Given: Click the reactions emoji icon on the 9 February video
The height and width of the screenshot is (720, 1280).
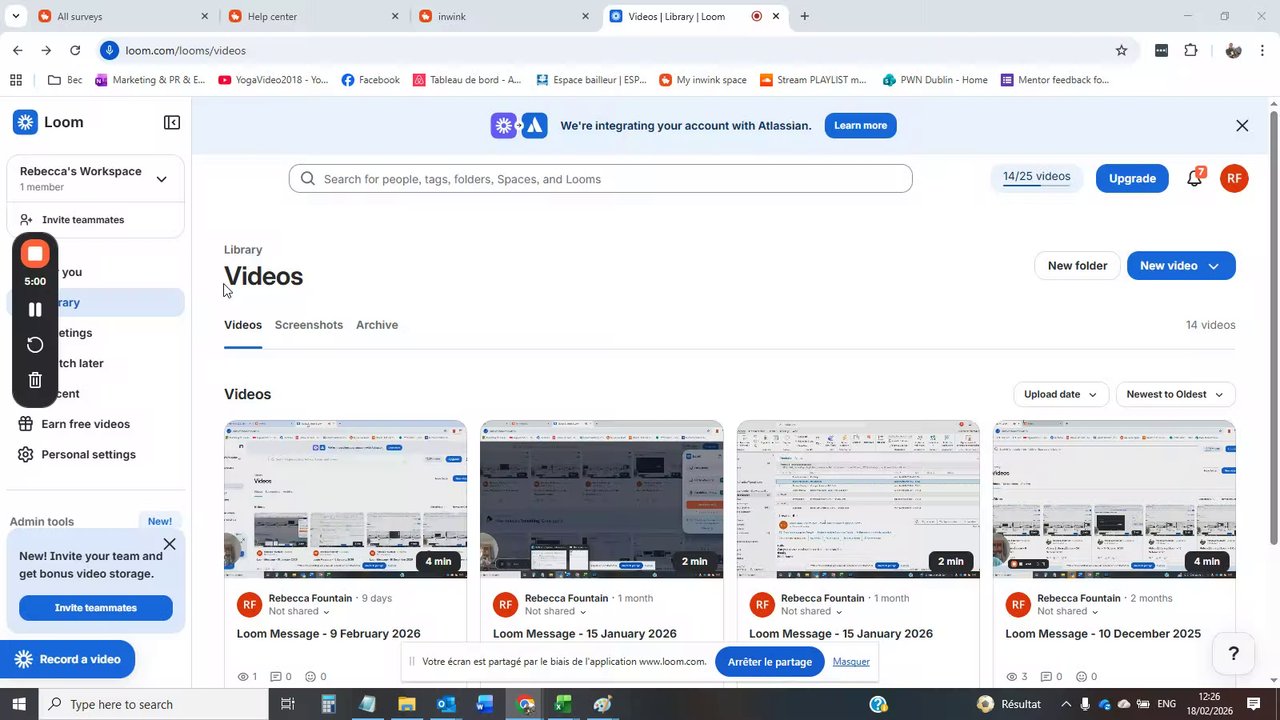Looking at the screenshot, I should 310,677.
